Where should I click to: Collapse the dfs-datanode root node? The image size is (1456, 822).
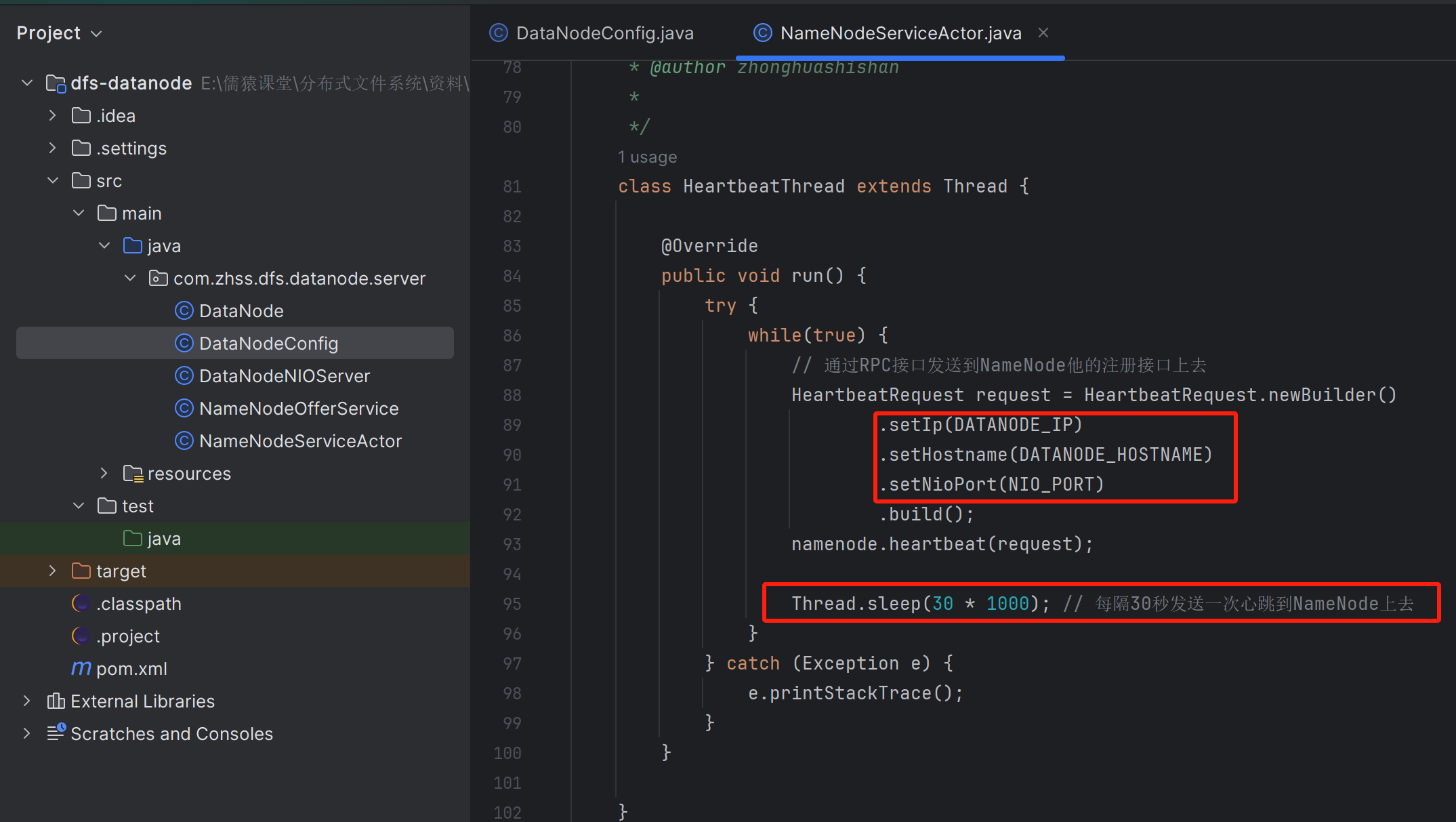[x=27, y=83]
